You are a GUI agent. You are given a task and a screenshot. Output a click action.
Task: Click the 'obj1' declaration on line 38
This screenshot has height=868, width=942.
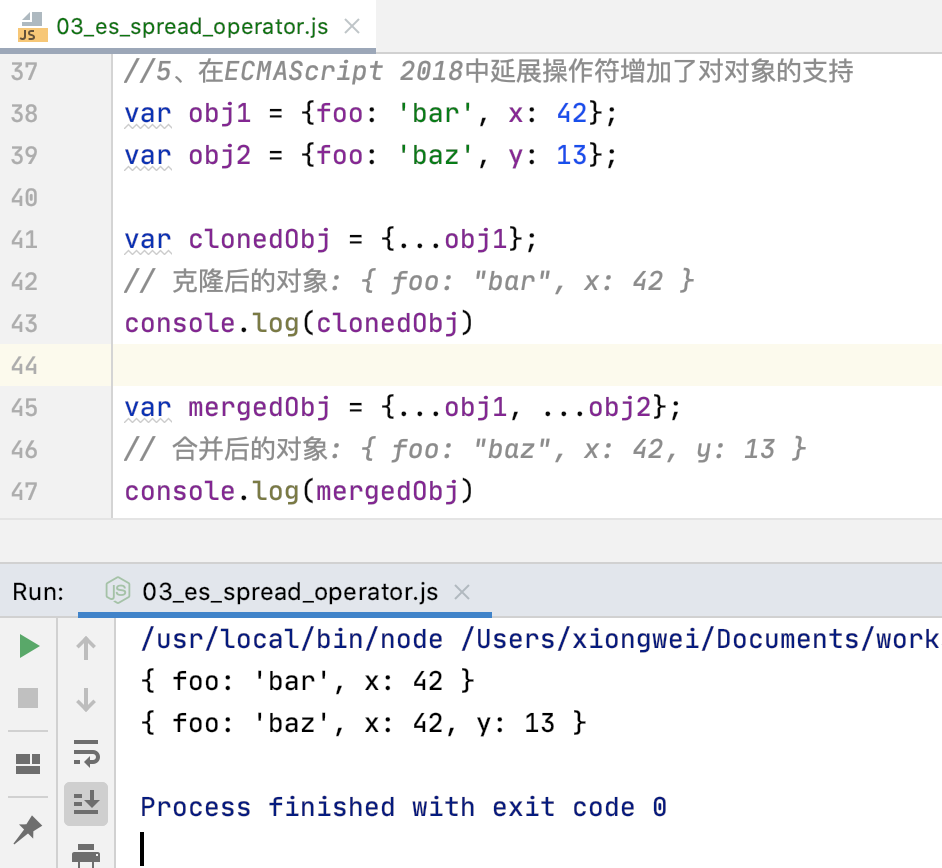point(220,113)
